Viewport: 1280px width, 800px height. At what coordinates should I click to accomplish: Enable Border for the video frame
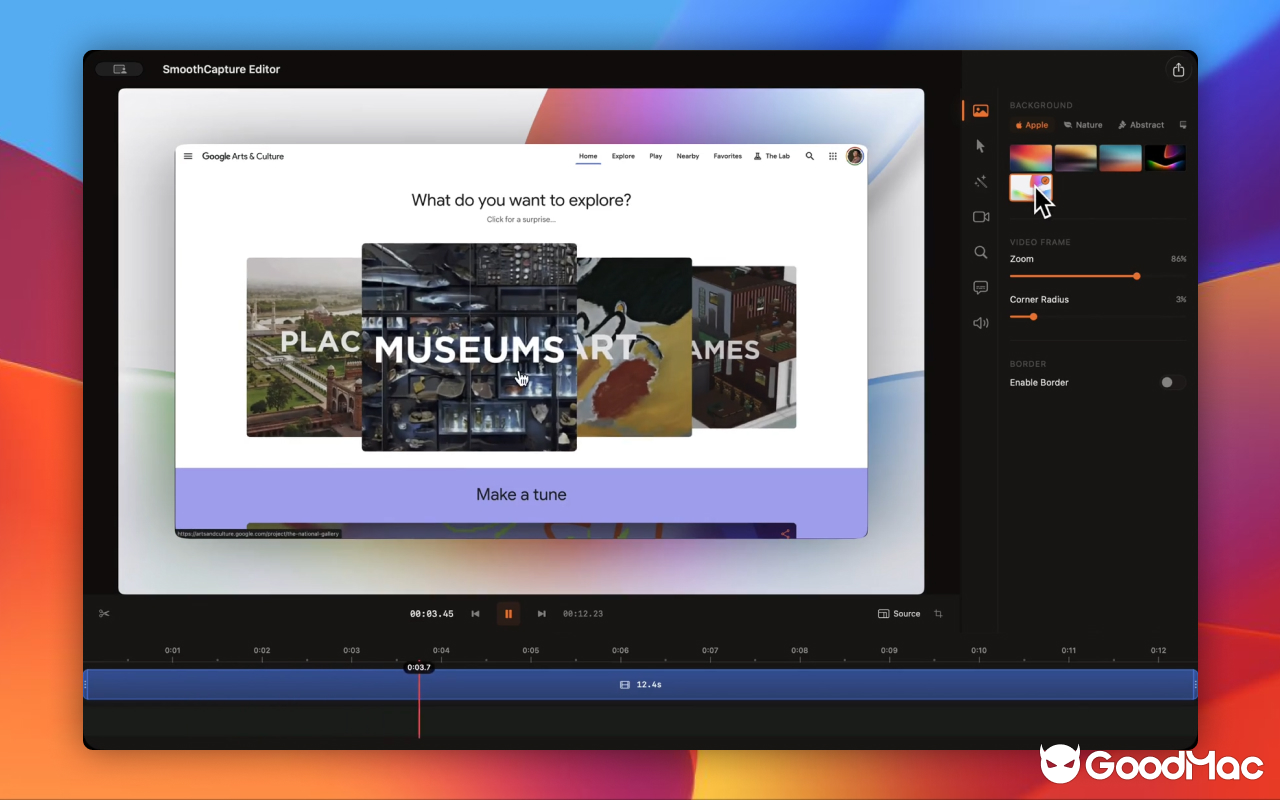1169,382
